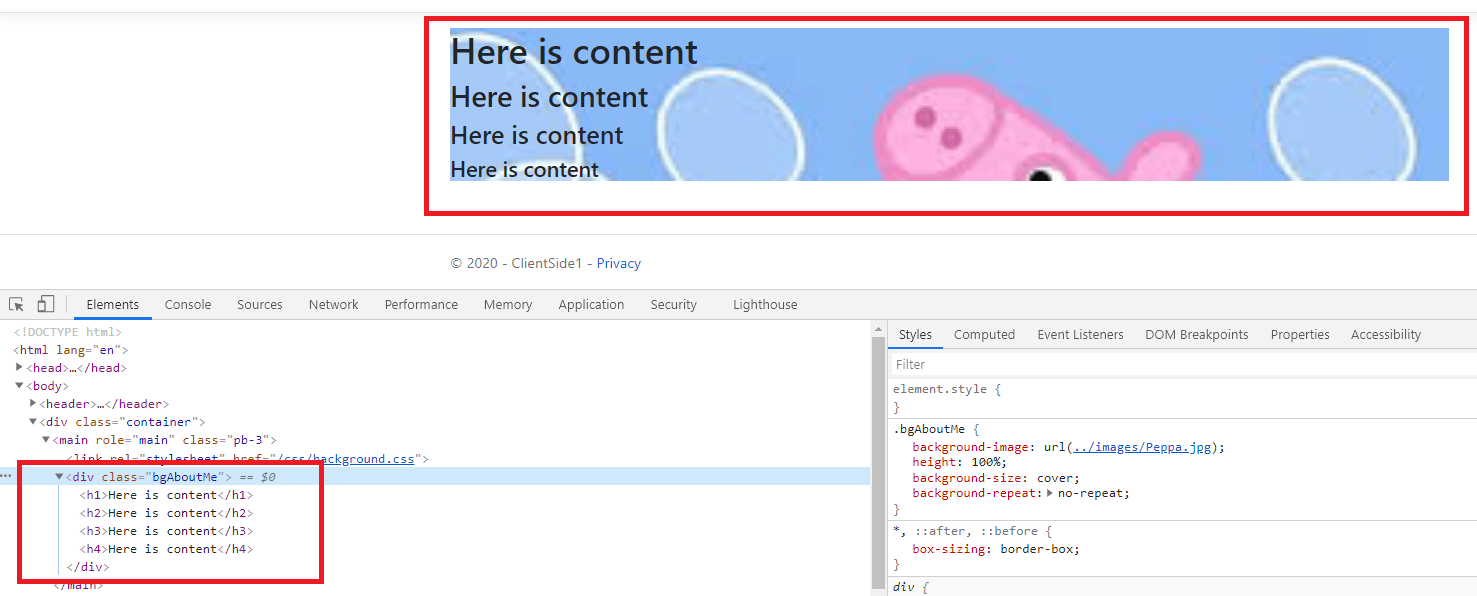1477x596 pixels.
Task: Click the copyright 2020 ClientSide1 text
Action: [x=517, y=264]
